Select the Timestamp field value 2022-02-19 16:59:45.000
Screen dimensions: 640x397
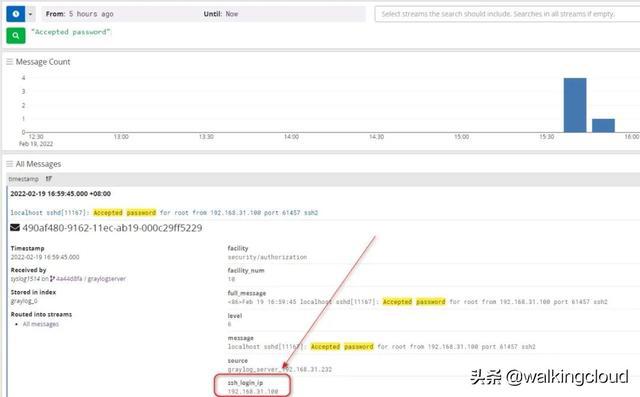tap(45, 257)
